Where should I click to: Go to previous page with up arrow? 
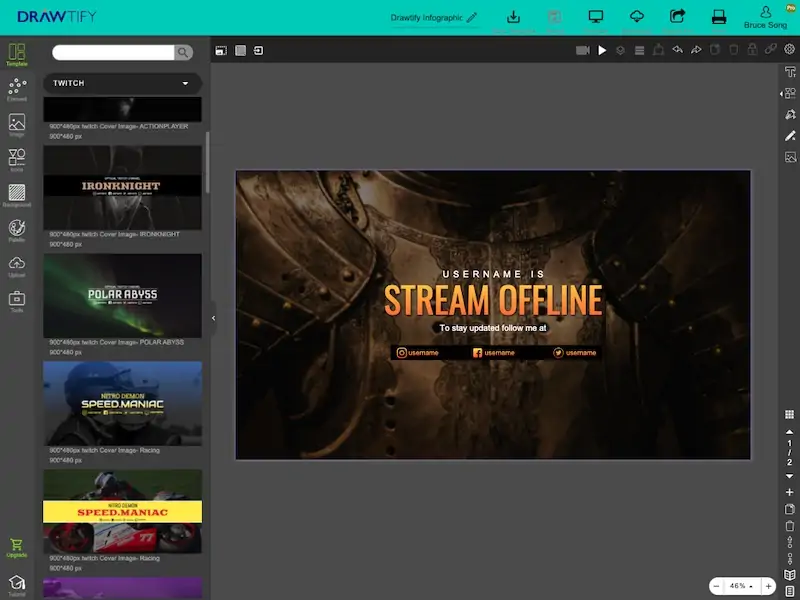[789, 432]
